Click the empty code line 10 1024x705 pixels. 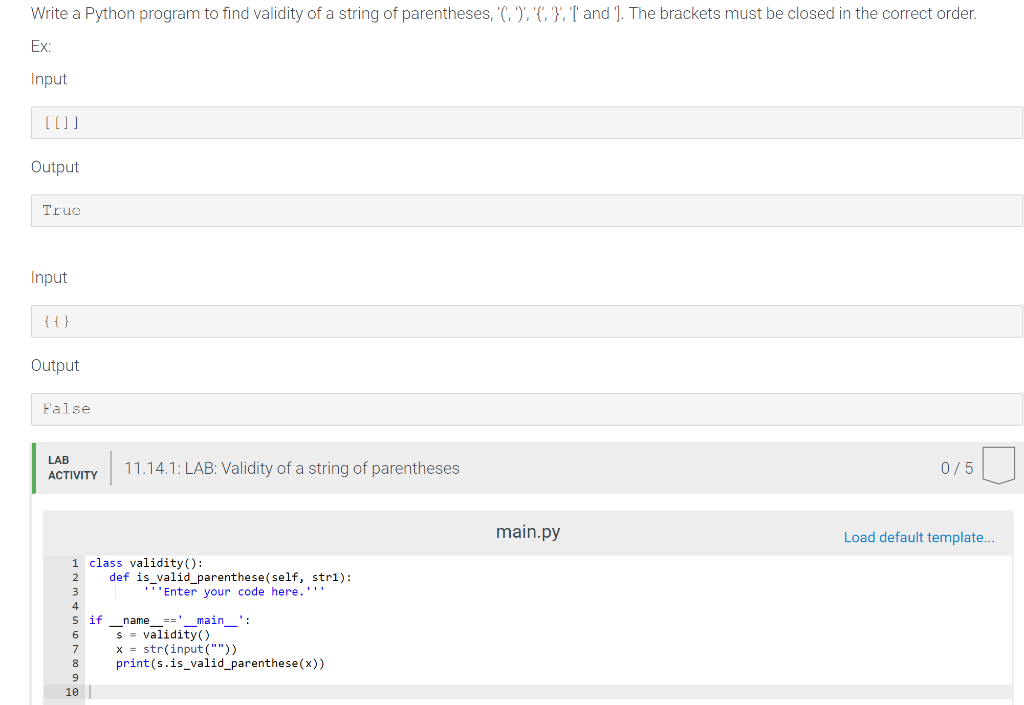pos(150,691)
